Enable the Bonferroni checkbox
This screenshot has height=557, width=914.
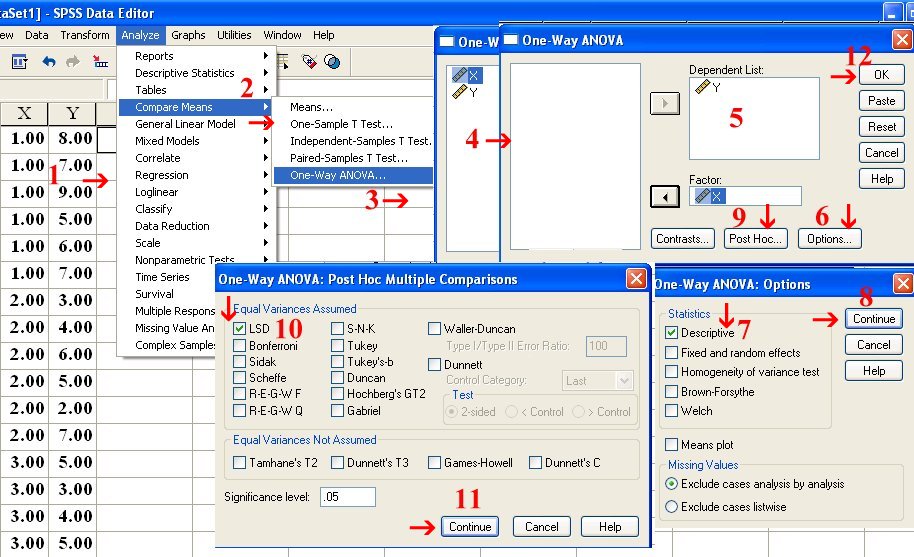pos(239,346)
